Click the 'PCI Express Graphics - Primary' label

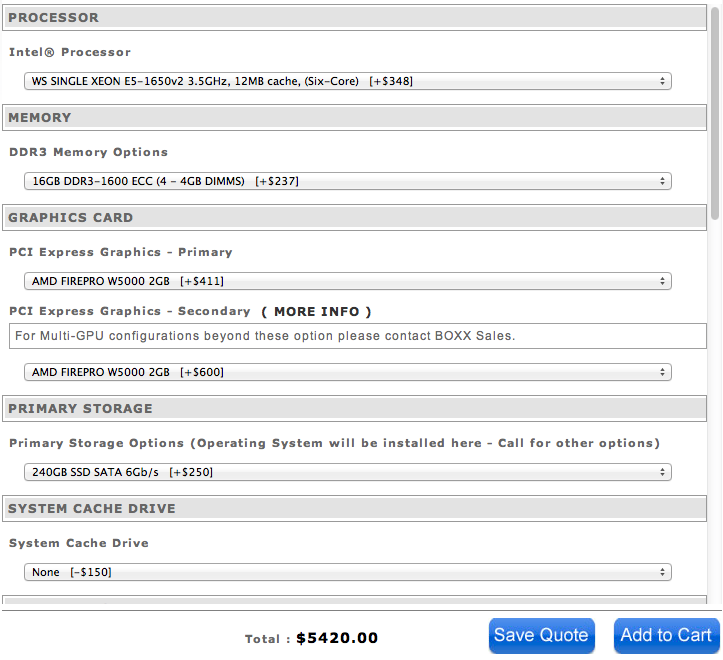tap(121, 252)
